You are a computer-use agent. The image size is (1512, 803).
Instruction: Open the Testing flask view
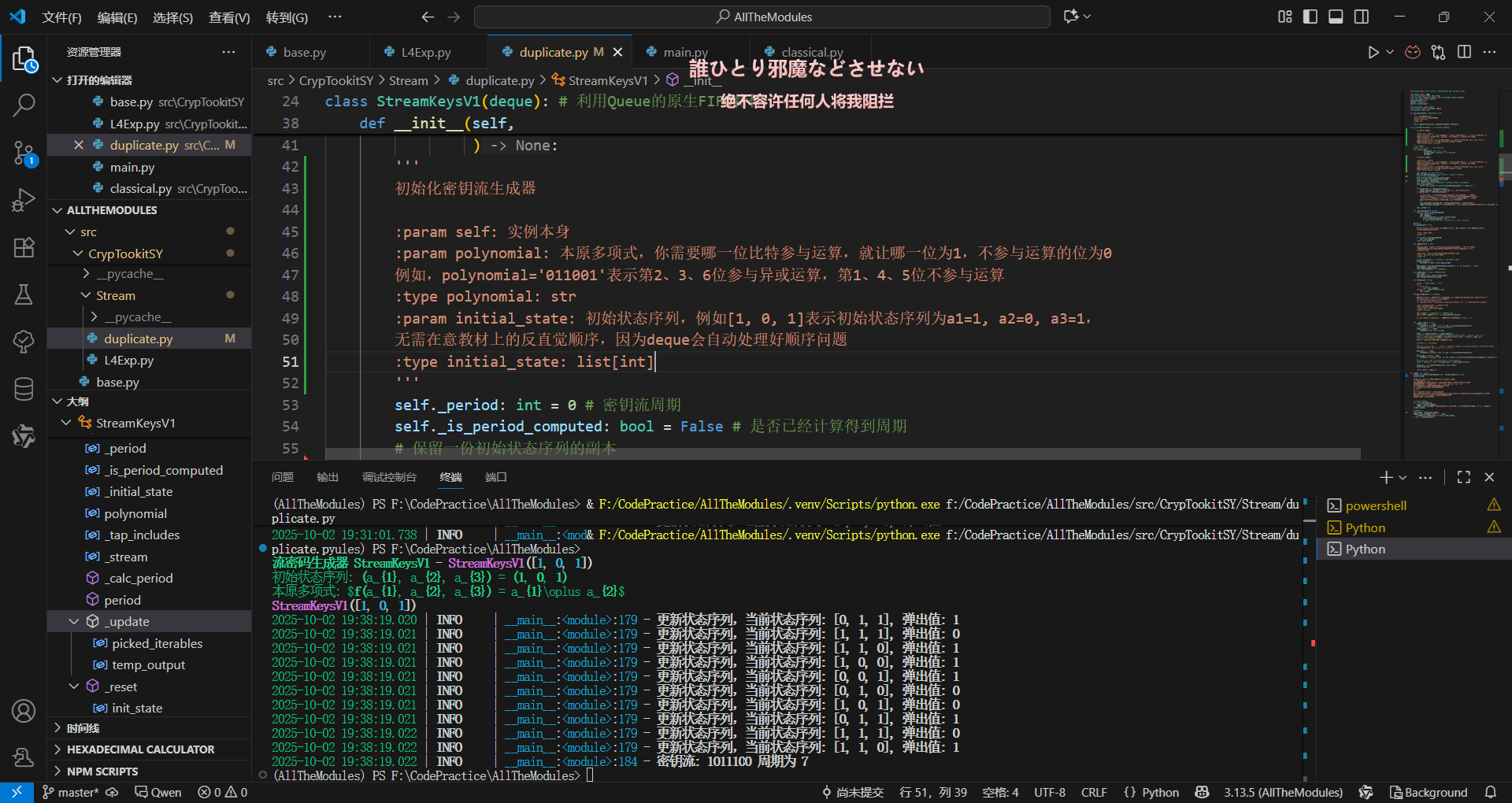(x=24, y=294)
